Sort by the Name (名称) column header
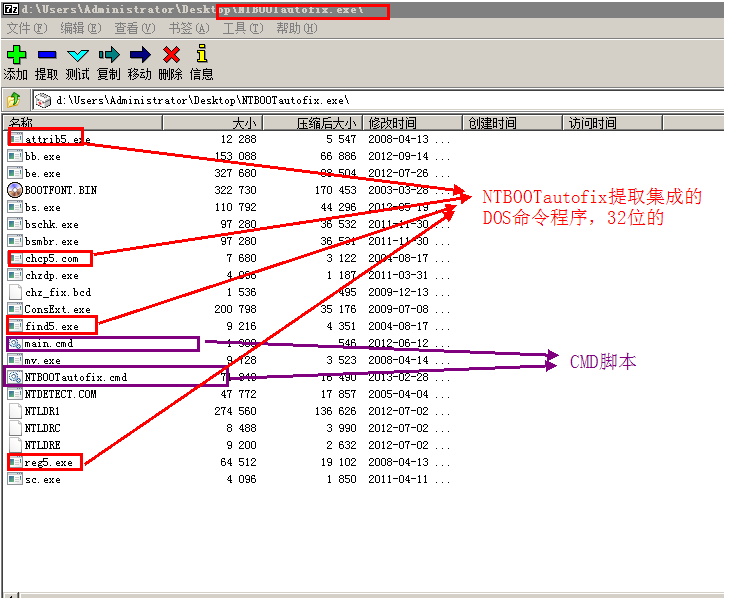Image resolution: width=732 pixels, height=598 pixels. (80, 123)
